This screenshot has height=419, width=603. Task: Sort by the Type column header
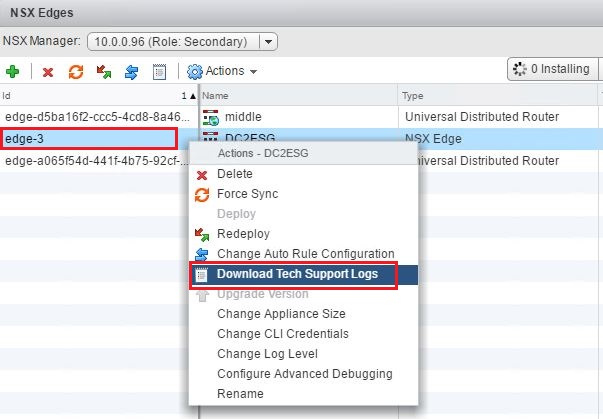coord(498,95)
